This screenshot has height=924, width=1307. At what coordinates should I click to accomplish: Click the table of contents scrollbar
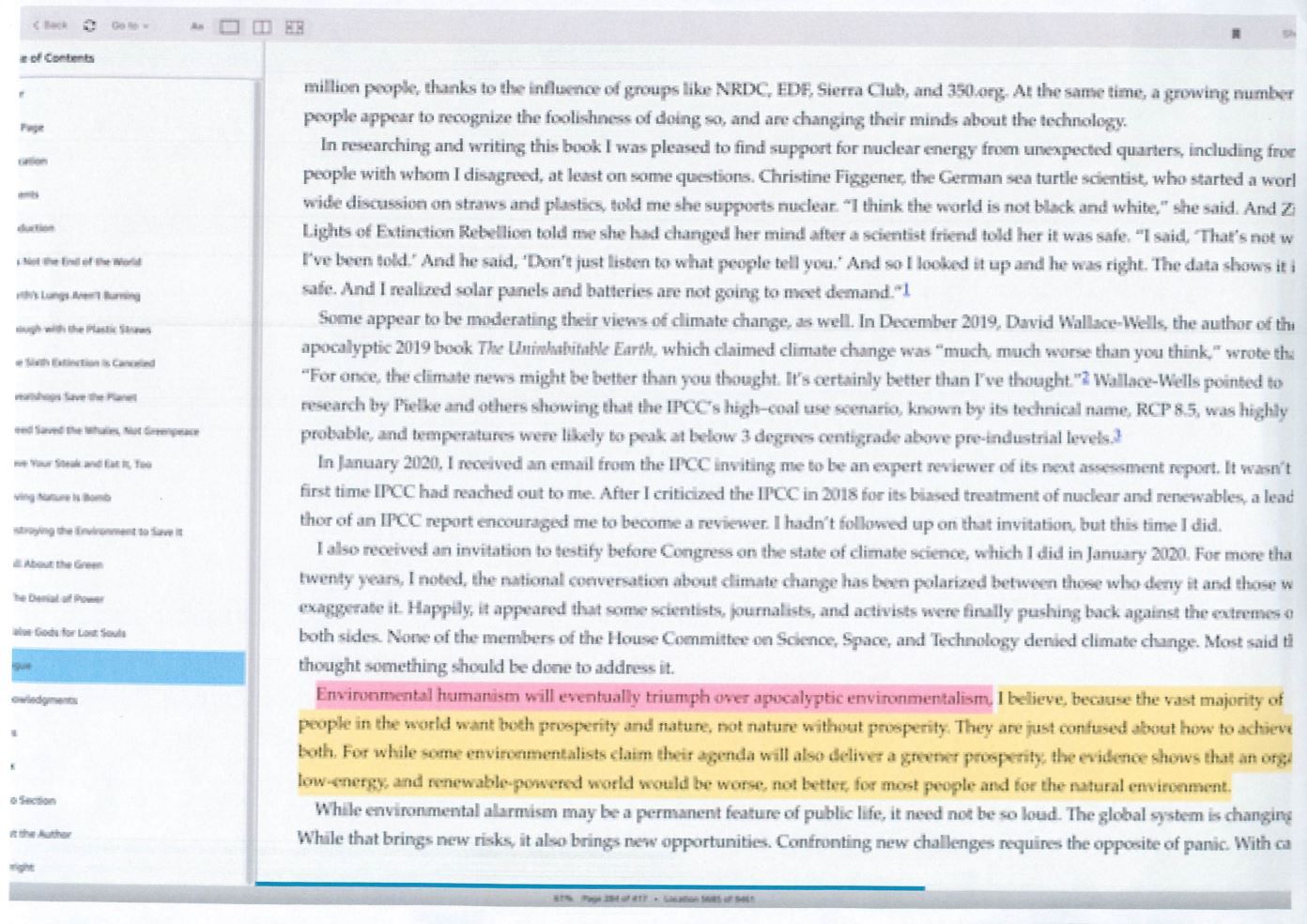pyautogui.click(x=254, y=470)
